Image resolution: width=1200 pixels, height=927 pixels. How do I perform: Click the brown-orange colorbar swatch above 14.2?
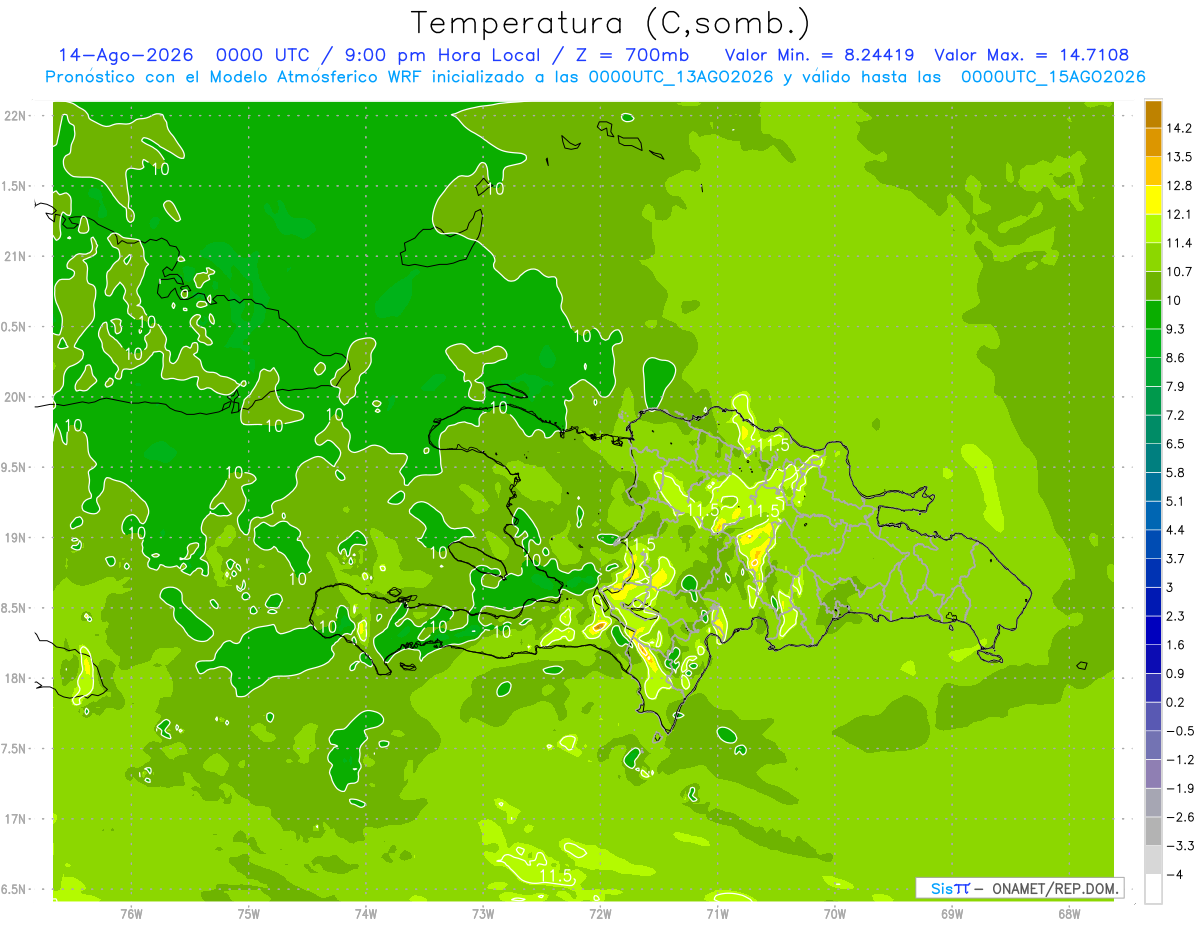(1153, 114)
